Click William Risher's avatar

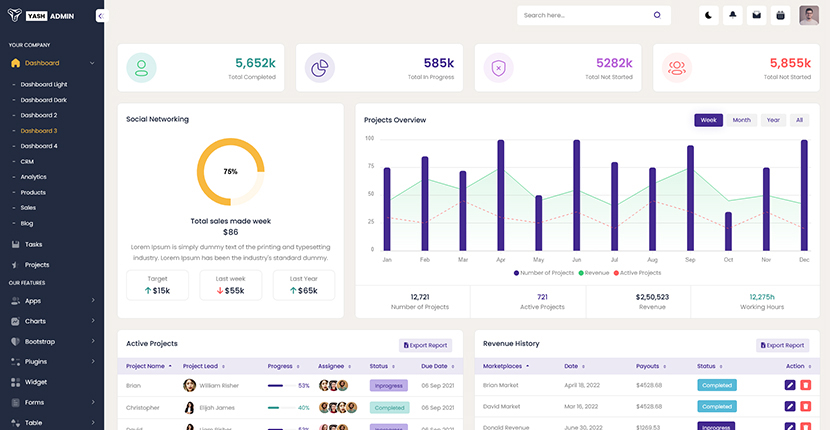(x=189, y=386)
